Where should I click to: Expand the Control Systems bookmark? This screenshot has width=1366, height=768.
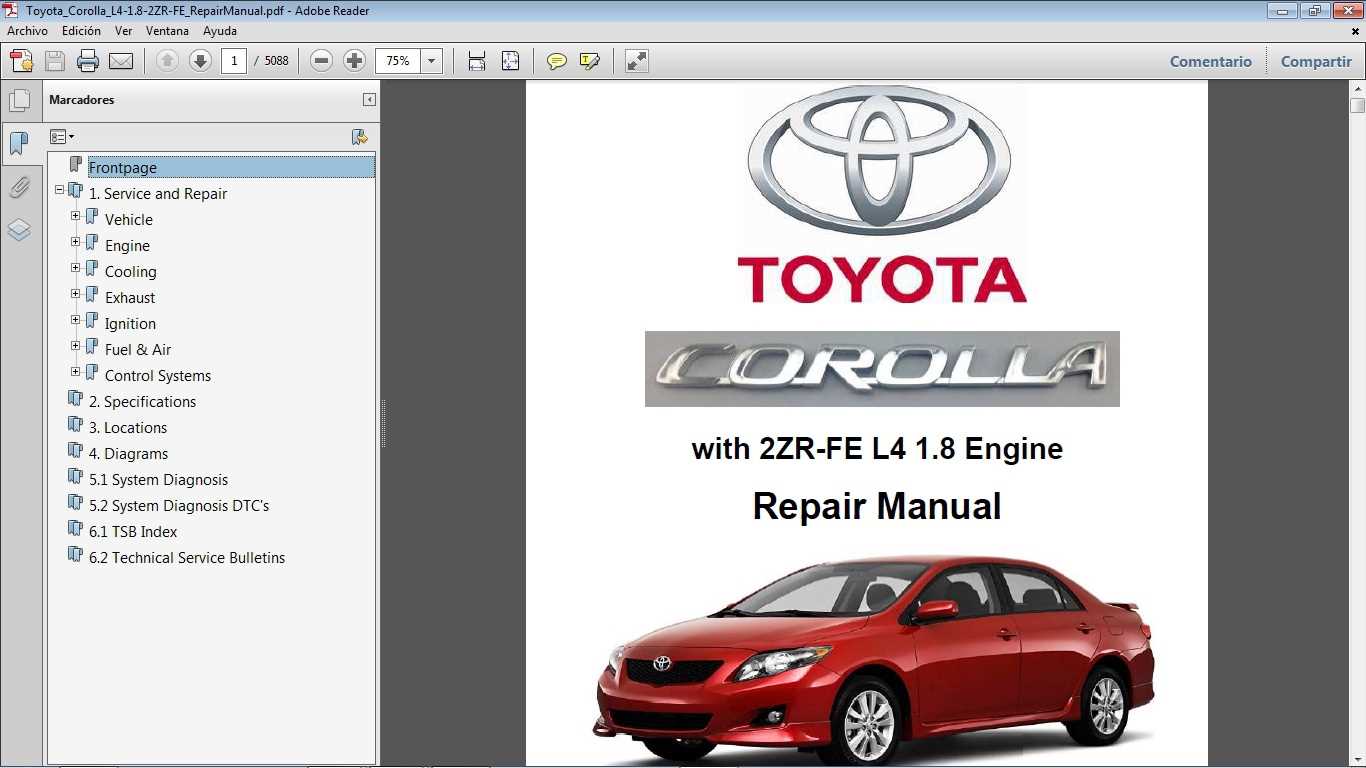coord(76,371)
